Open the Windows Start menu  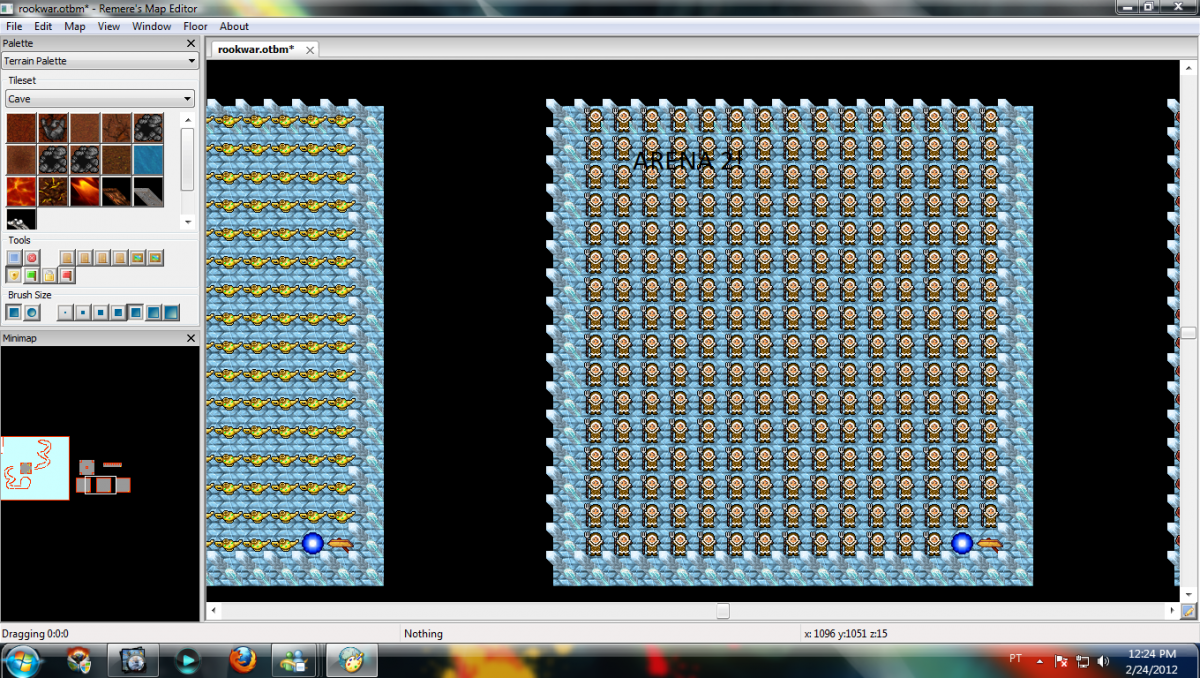pos(22,660)
